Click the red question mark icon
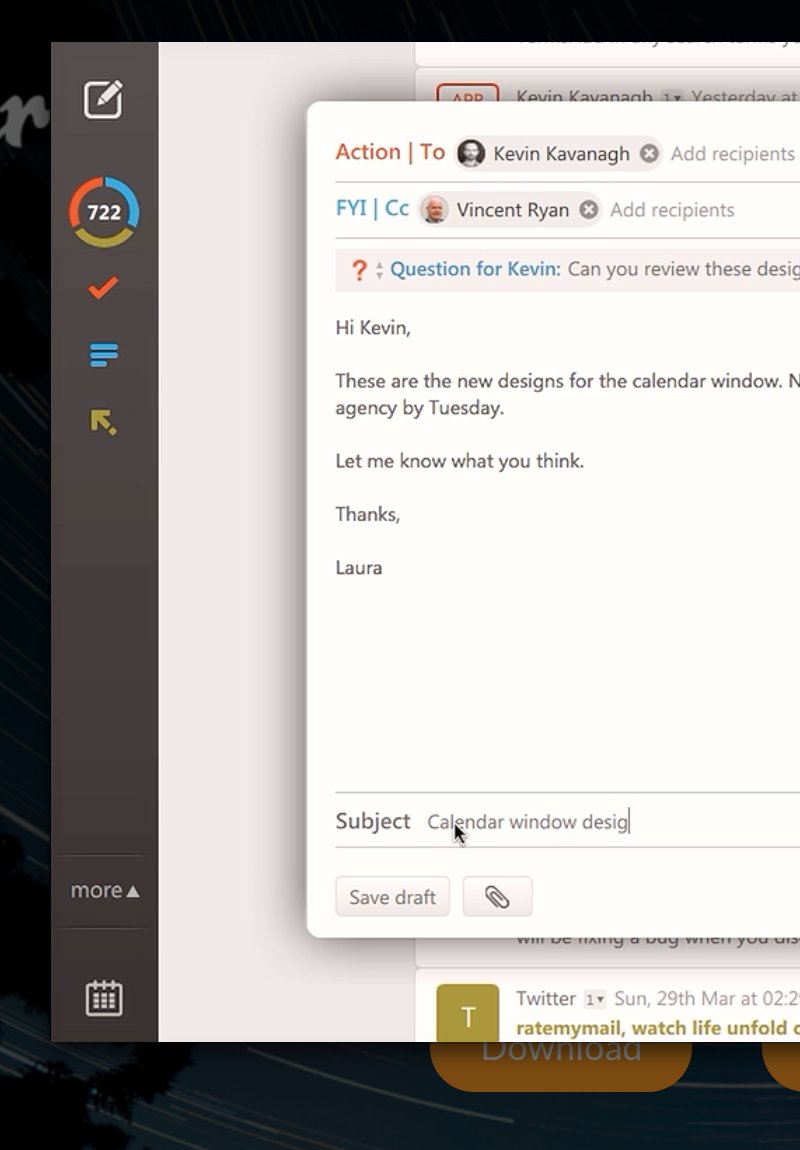The height and width of the screenshot is (1150, 800). click(359, 270)
